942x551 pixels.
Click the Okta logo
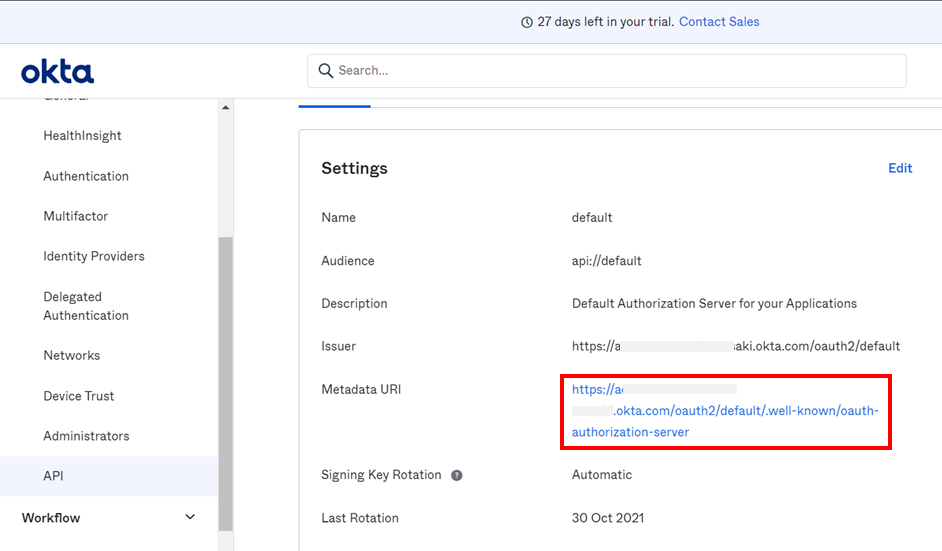[x=57, y=72]
